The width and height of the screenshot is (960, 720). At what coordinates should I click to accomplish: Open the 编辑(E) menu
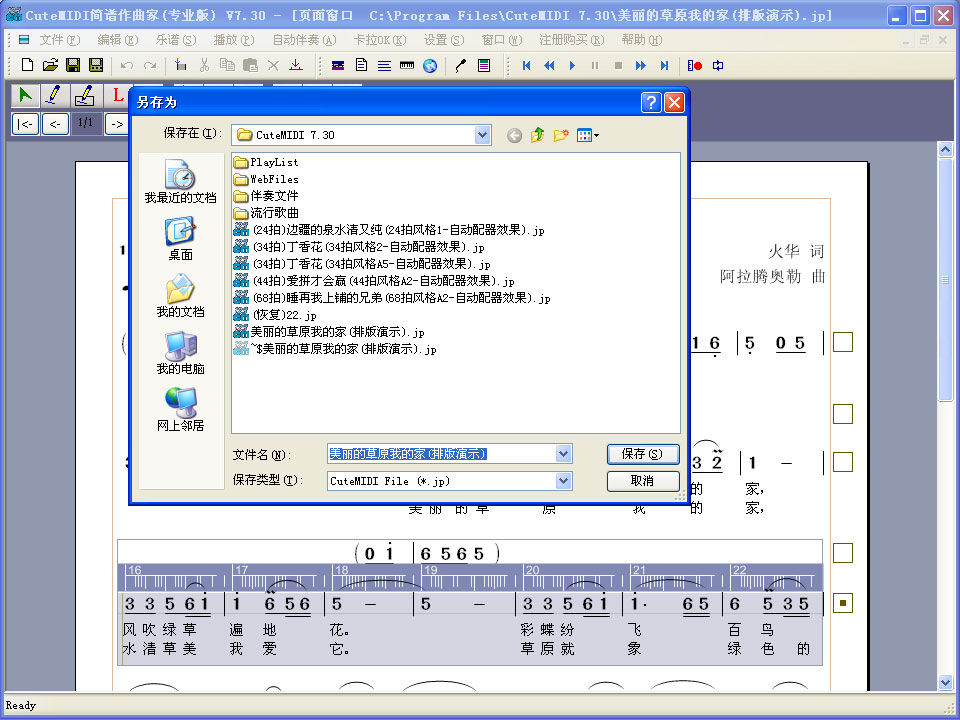118,40
